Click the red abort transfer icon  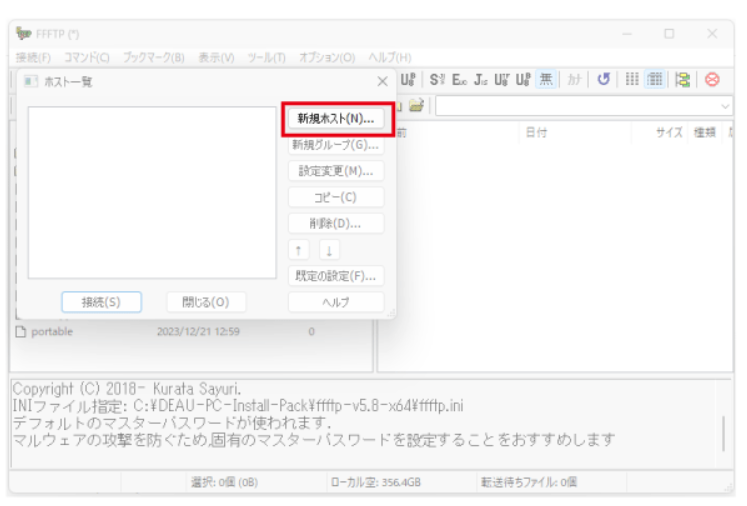713,80
